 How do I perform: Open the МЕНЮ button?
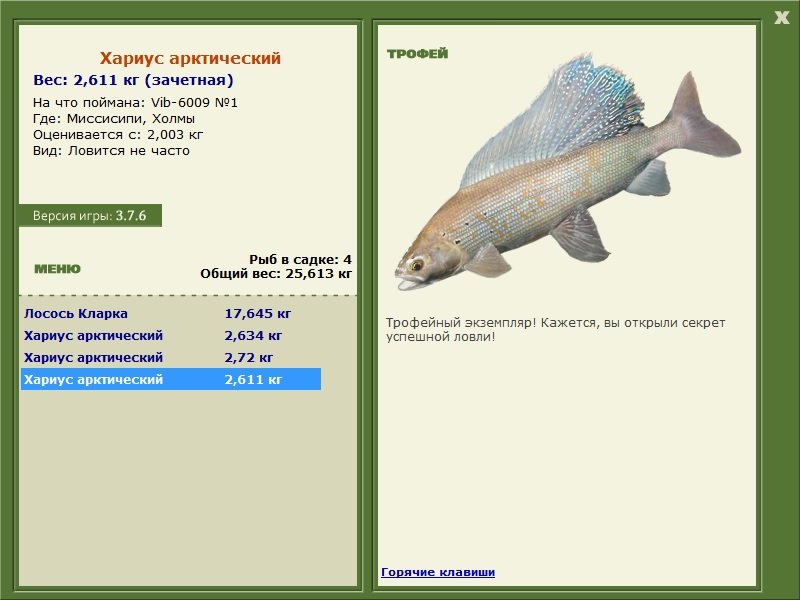(57, 269)
